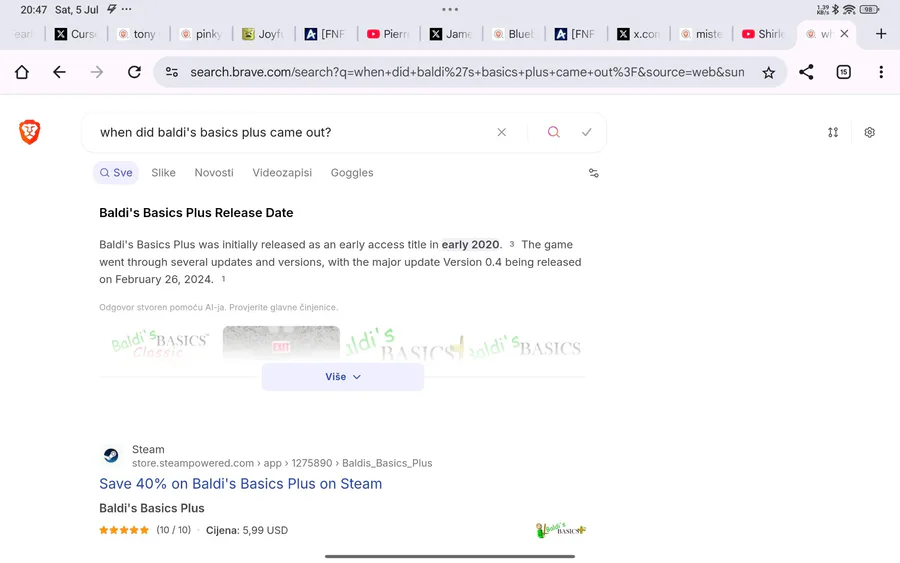
Task: Select the Novosti results category
Action: pyautogui.click(x=214, y=173)
